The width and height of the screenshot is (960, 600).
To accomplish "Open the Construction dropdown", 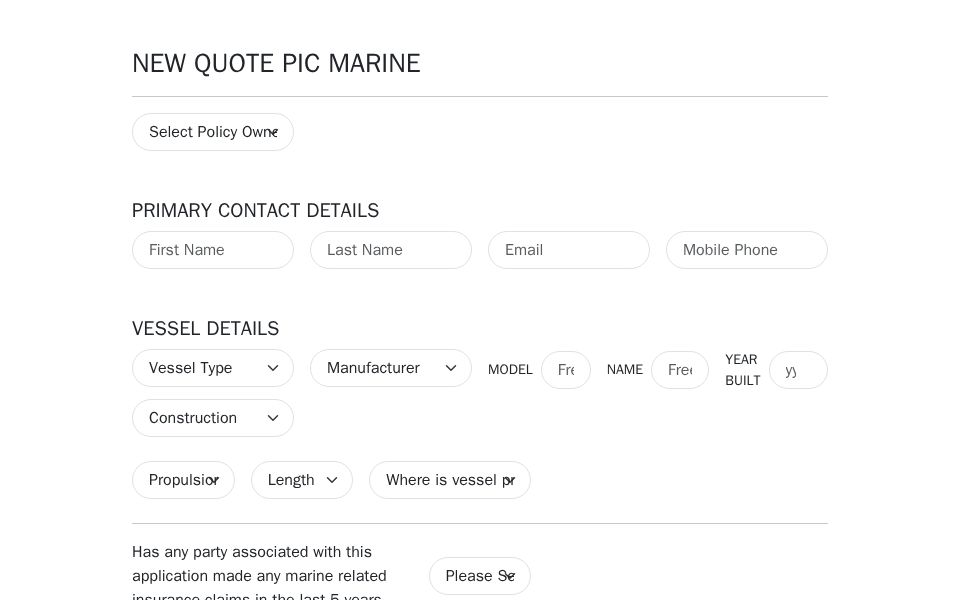I will [x=213, y=418].
